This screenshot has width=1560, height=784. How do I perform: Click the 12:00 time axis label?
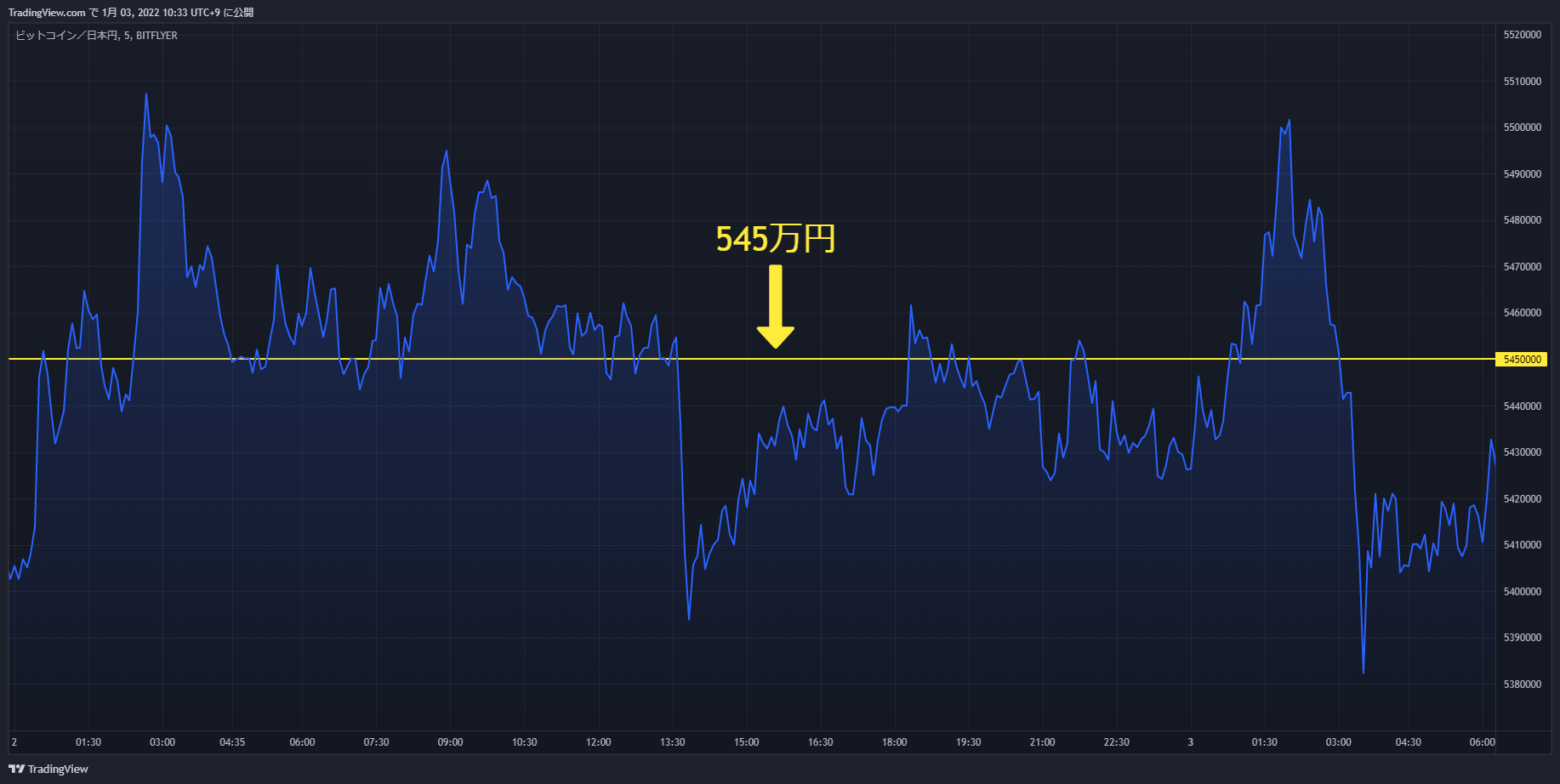click(598, 742)
